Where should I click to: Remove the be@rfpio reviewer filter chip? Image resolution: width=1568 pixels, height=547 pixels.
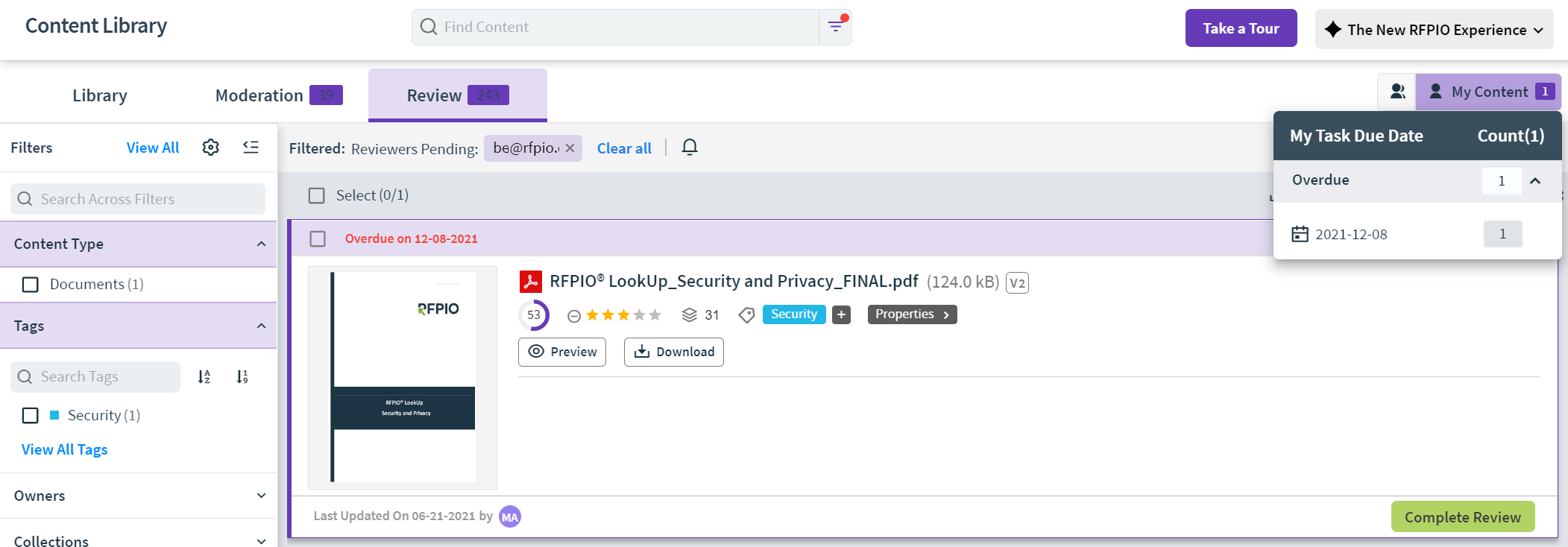click(570, 148)
